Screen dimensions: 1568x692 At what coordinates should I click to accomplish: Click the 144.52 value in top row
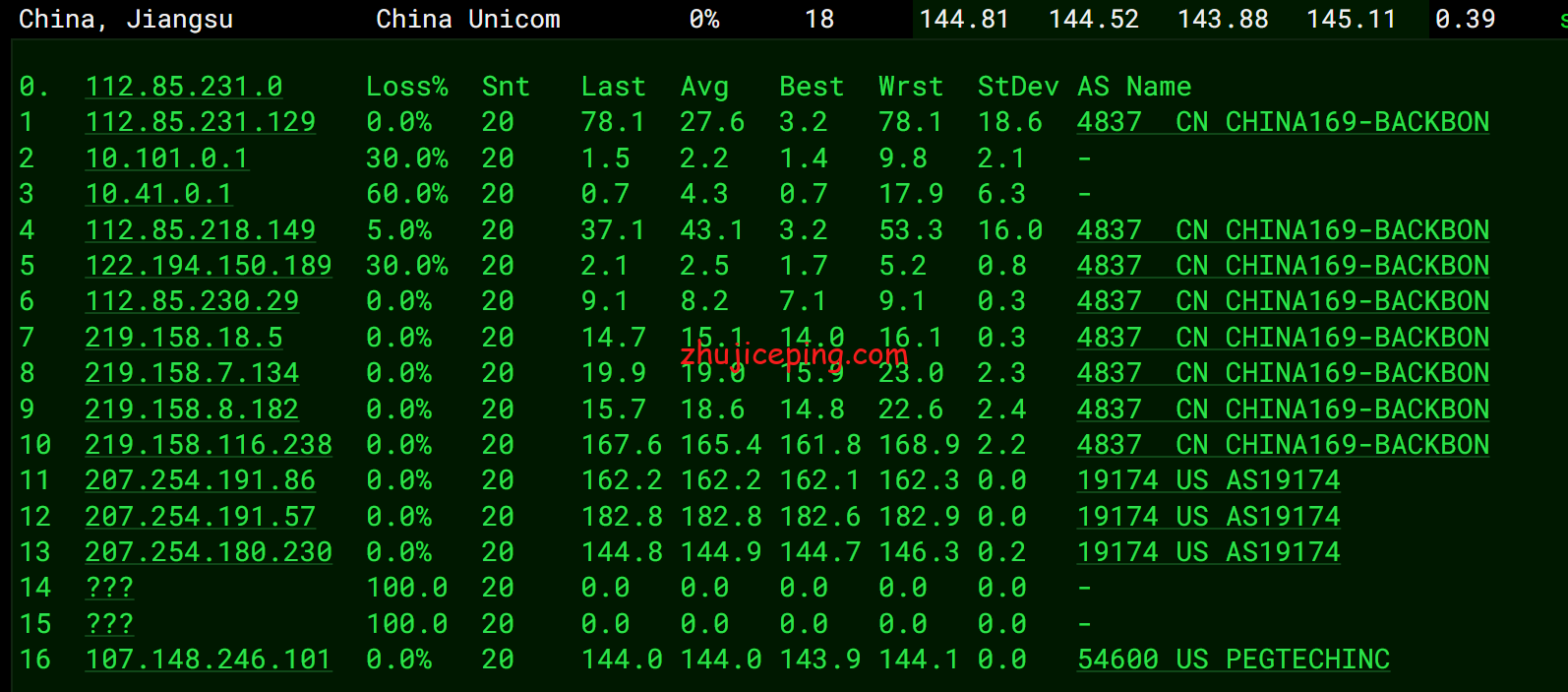1094,20
